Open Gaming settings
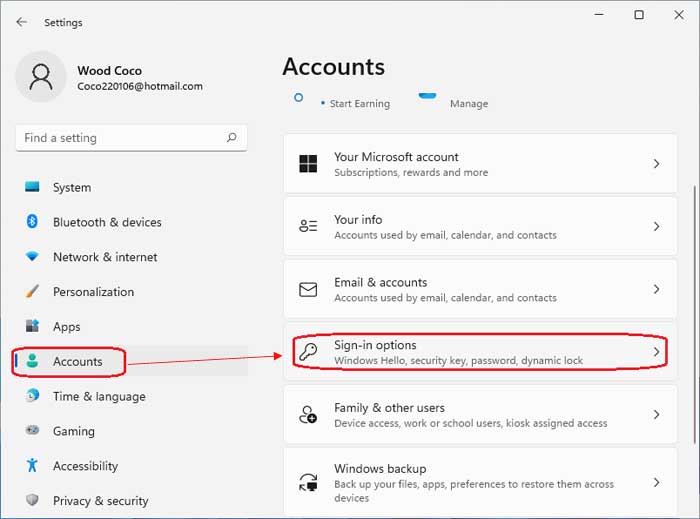This screenshot has height=519, width=700. [x=131, y=431]
